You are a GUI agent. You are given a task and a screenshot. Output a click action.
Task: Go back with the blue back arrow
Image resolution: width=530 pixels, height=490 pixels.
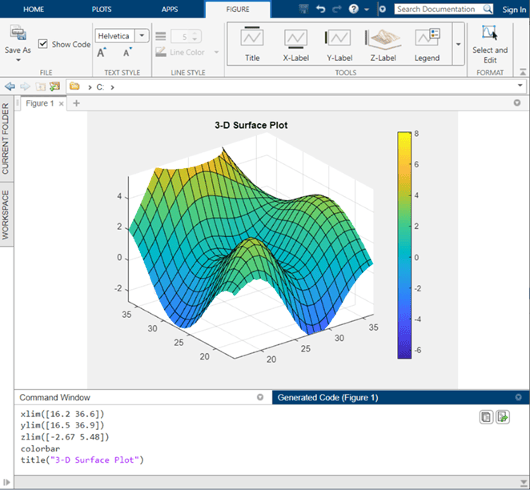pos(10,87)
